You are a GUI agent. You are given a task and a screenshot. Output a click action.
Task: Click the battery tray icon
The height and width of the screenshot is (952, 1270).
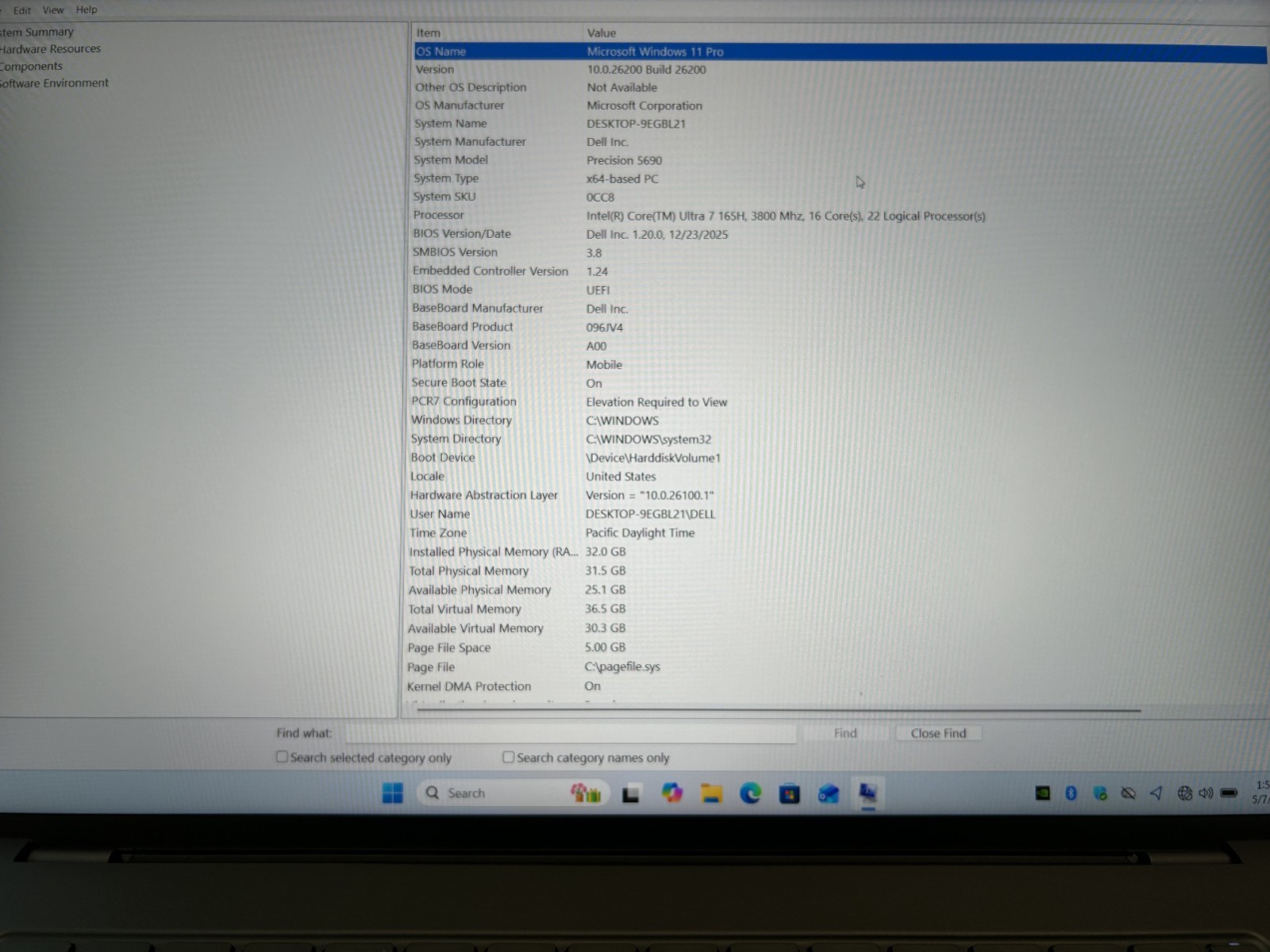pyautogui.click(x=1229, y=793)
